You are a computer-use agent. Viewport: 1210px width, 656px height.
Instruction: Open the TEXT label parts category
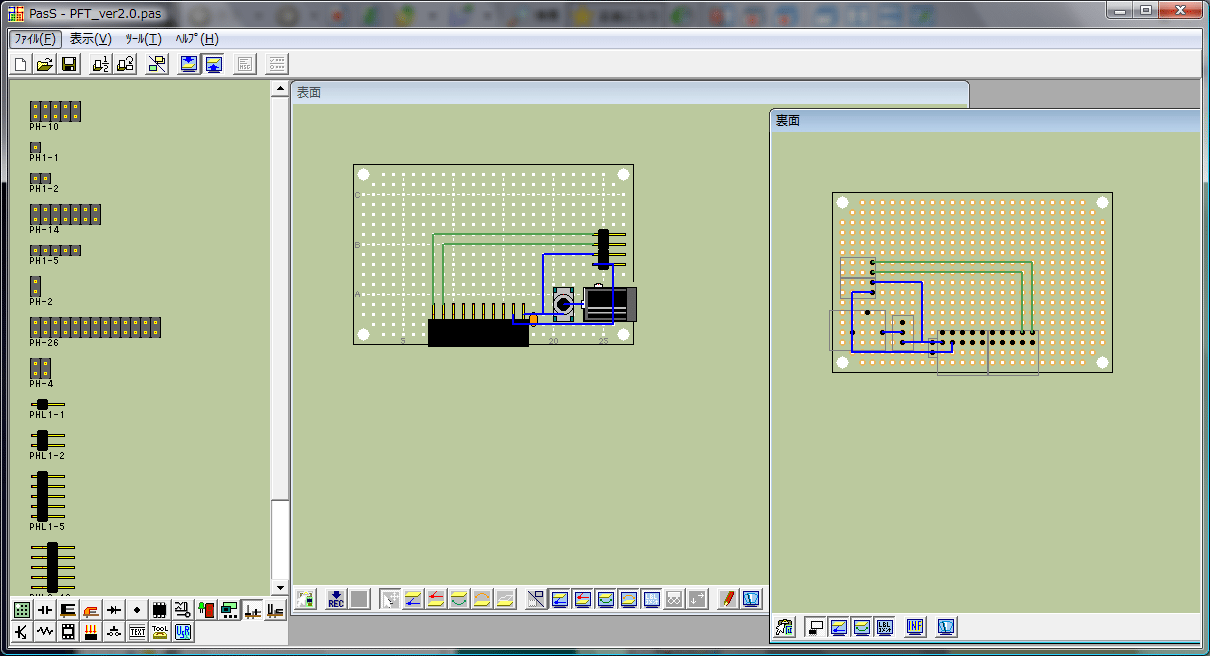tap(137, 632)
